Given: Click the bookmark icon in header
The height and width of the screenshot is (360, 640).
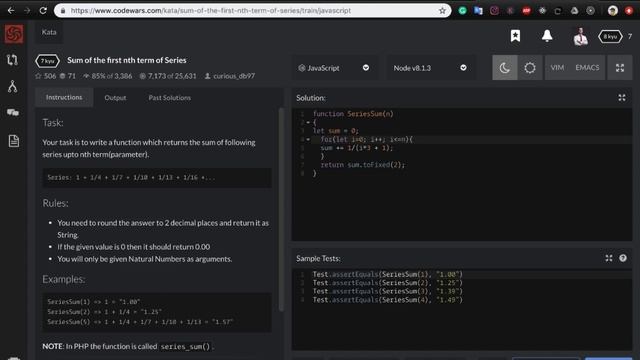Looking at the screenshot, I should coord(515,36).
